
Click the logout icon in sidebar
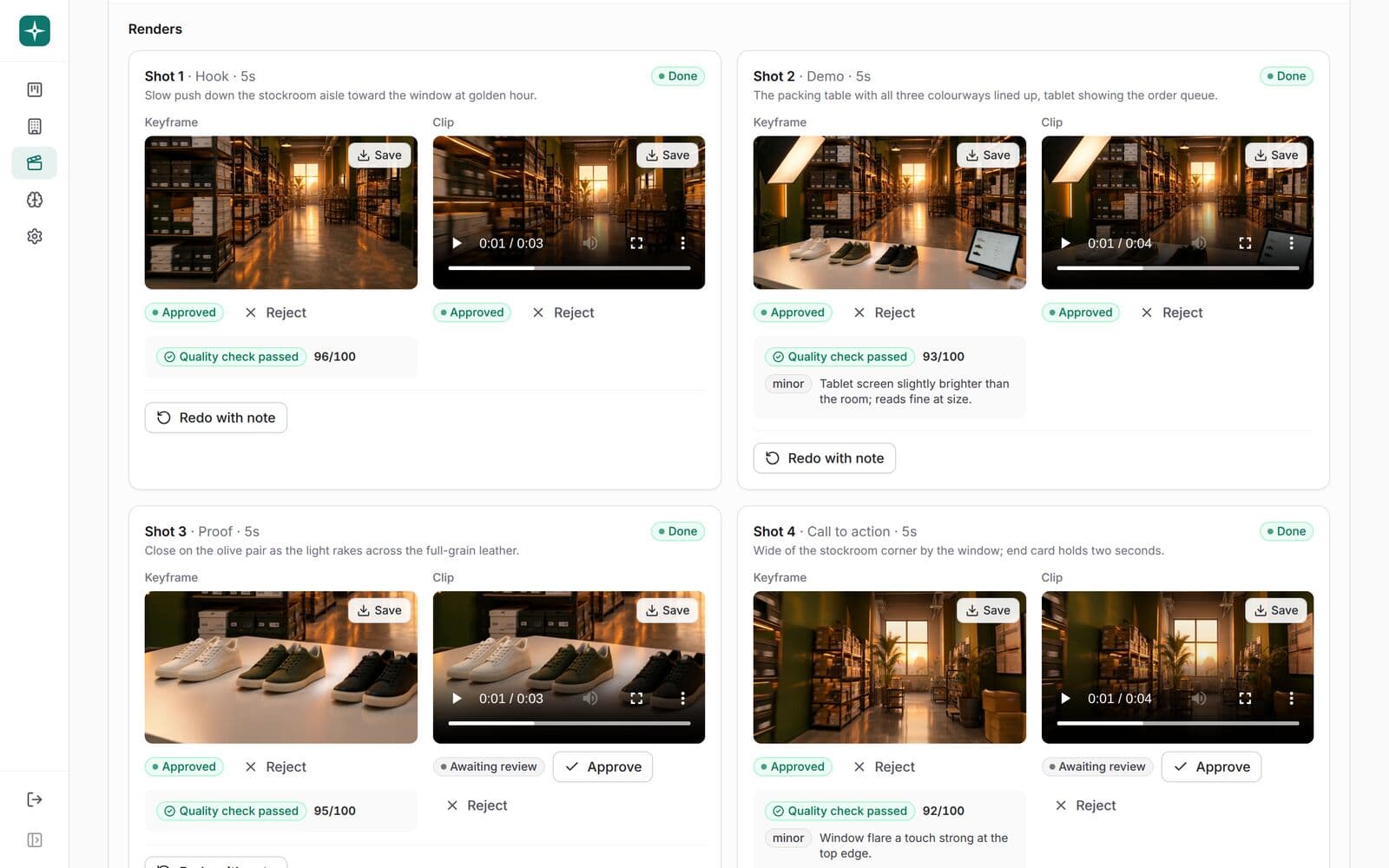(35, 799)
